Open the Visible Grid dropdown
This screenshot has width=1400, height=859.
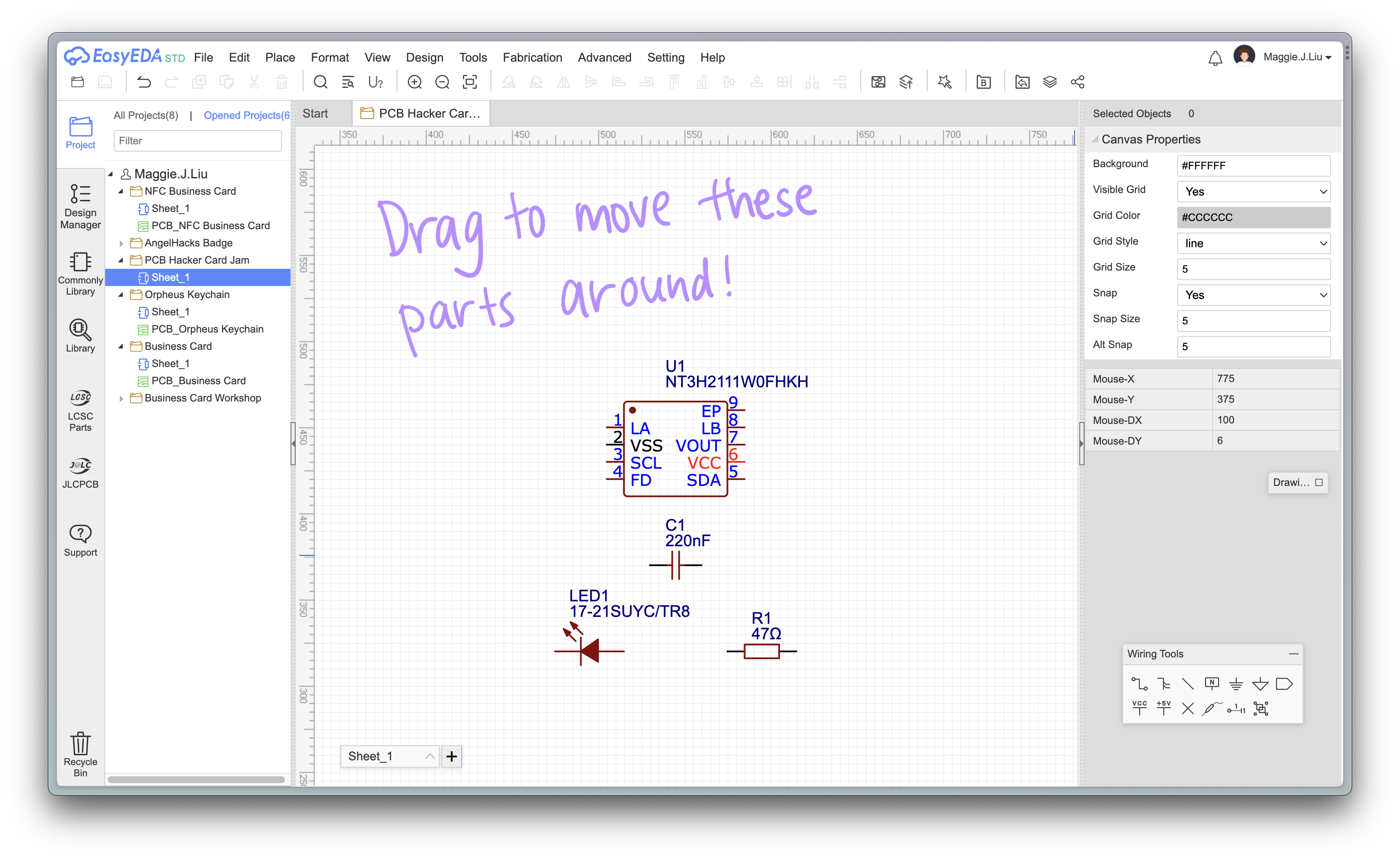point(1253,191)
